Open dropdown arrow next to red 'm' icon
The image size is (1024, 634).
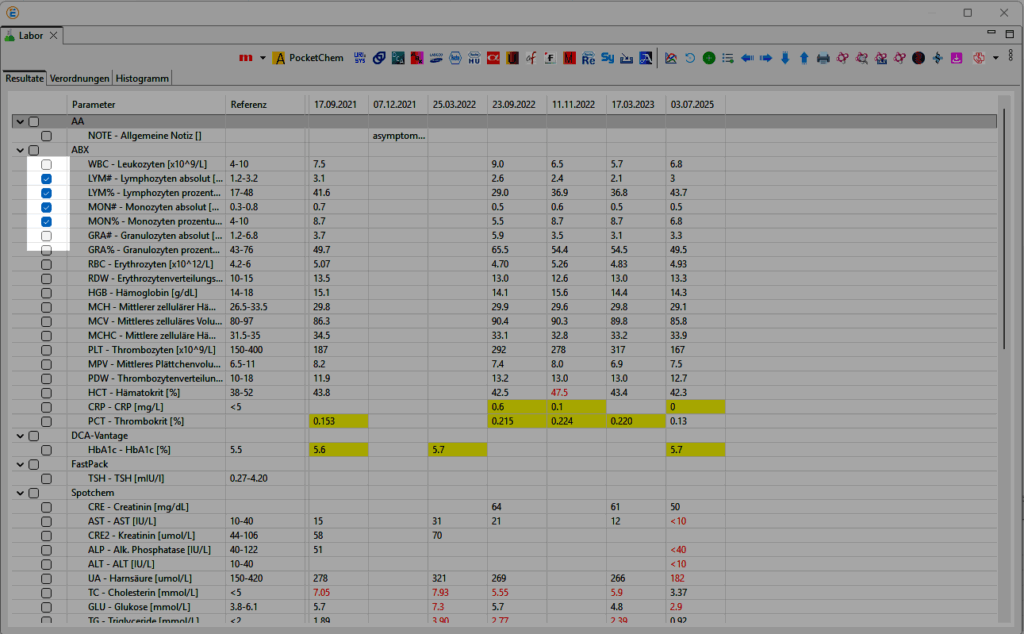(263, 58)
